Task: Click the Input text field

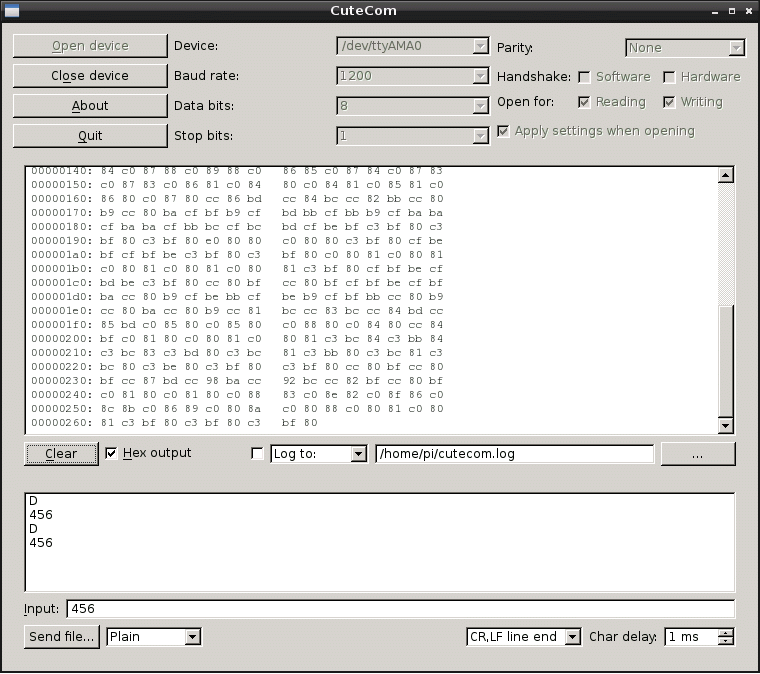Action: click(401, 609)
